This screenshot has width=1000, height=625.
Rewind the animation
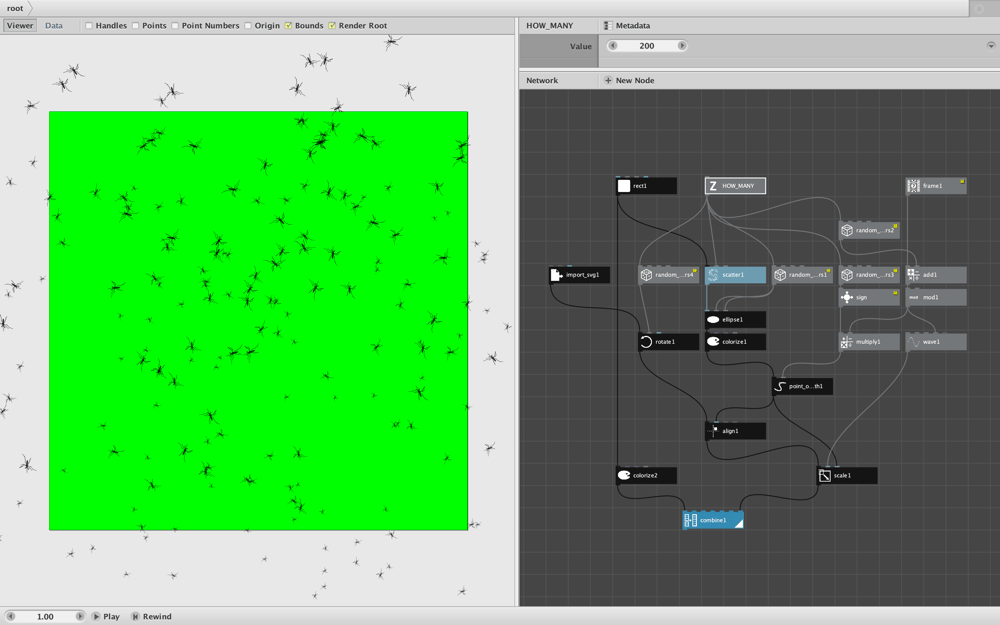tap(152, 616)
